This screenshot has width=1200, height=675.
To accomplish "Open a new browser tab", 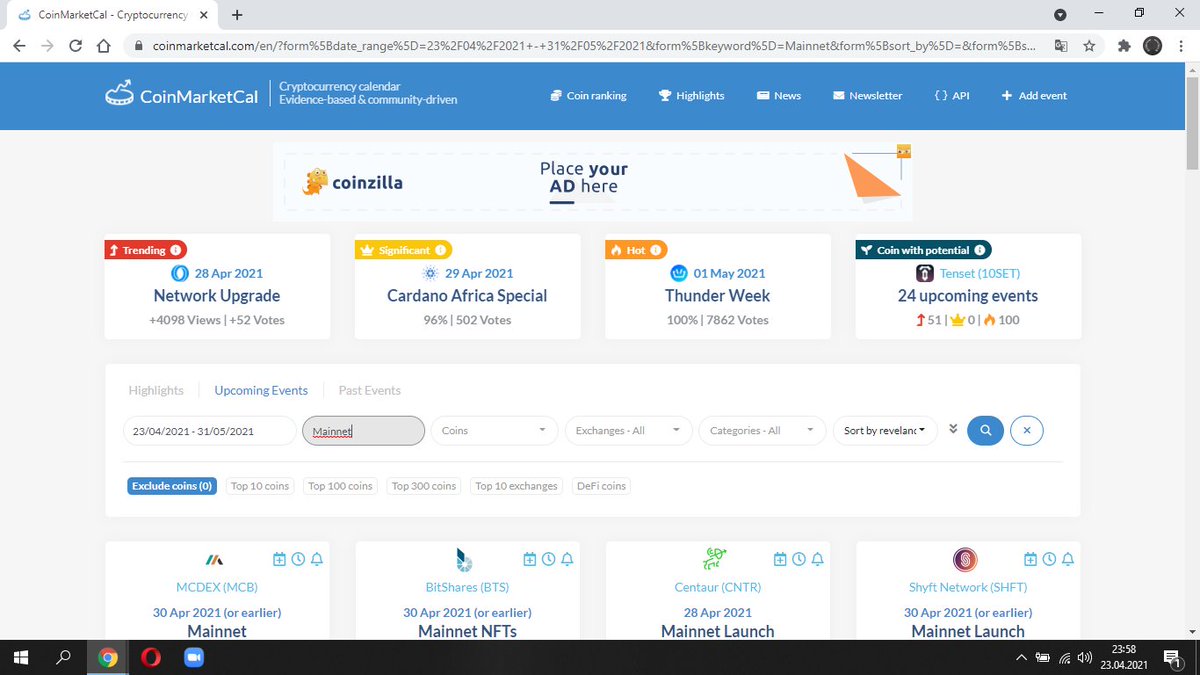I will click(x=237, y=15).
